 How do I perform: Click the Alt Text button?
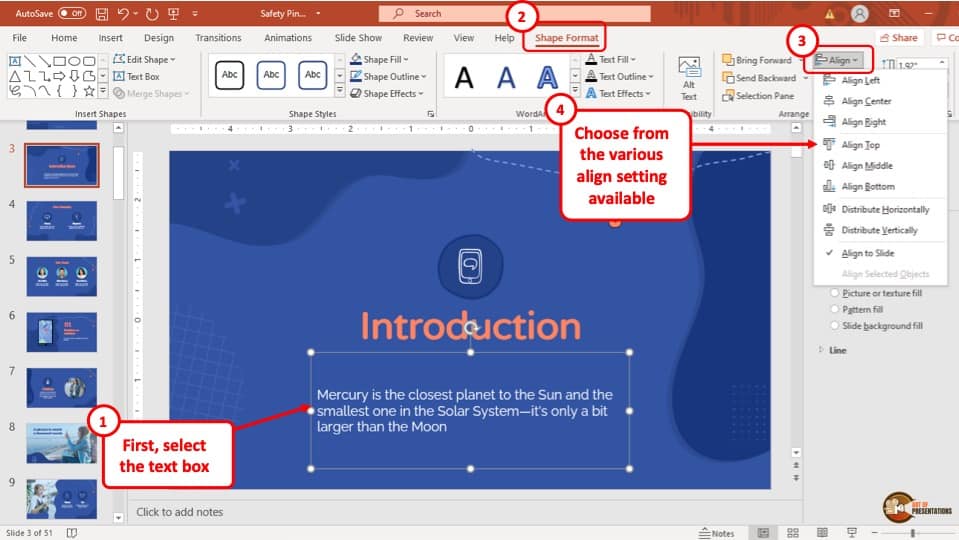(689, 78)
